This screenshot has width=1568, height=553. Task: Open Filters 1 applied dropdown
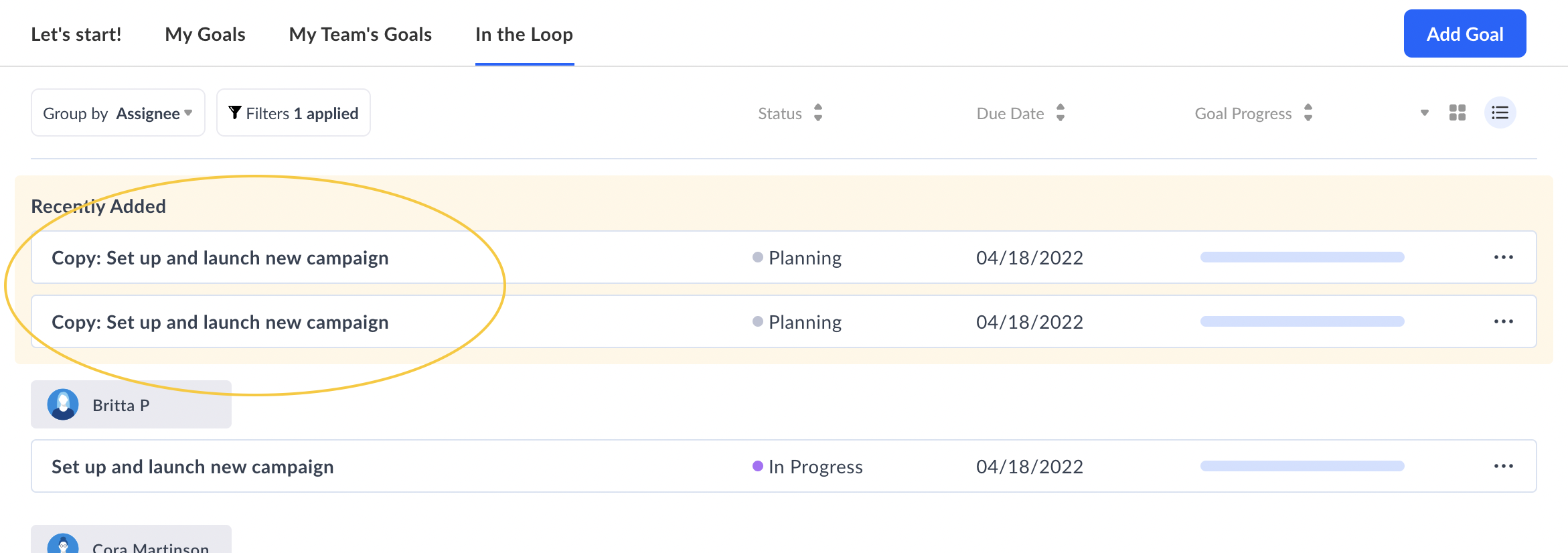pyautogui.click(x=293, y=113)
